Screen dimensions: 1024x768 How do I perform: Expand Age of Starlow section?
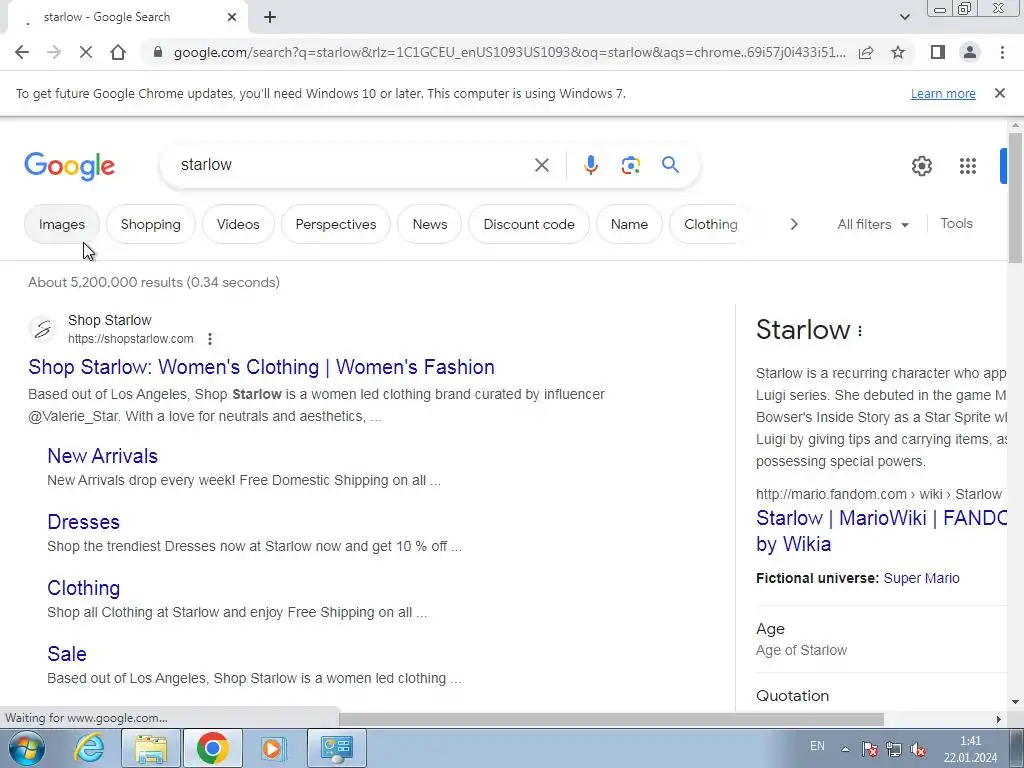(882, 639)
